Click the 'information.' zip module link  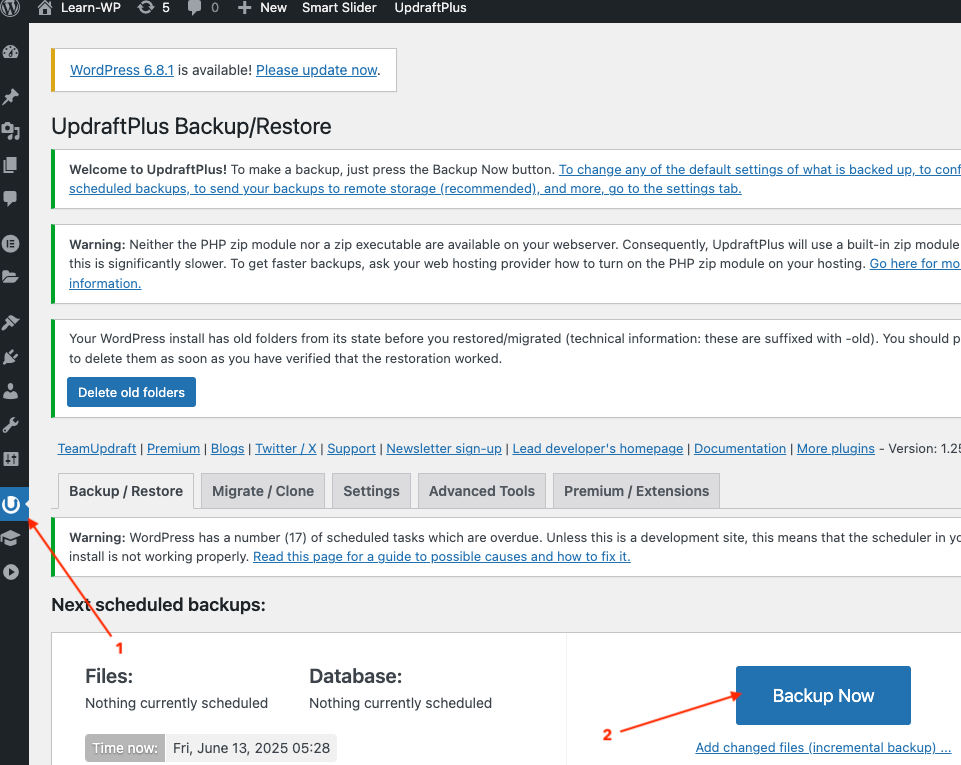click(x=105, y=284)
